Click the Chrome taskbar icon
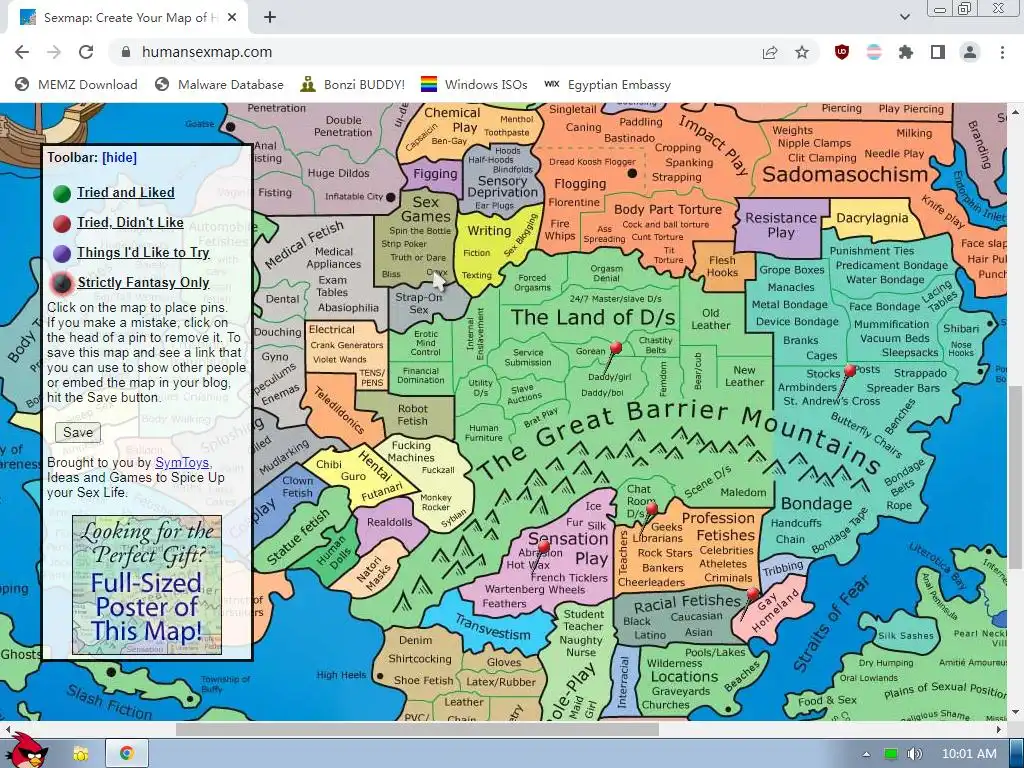1024x768 pixels. 127,754
